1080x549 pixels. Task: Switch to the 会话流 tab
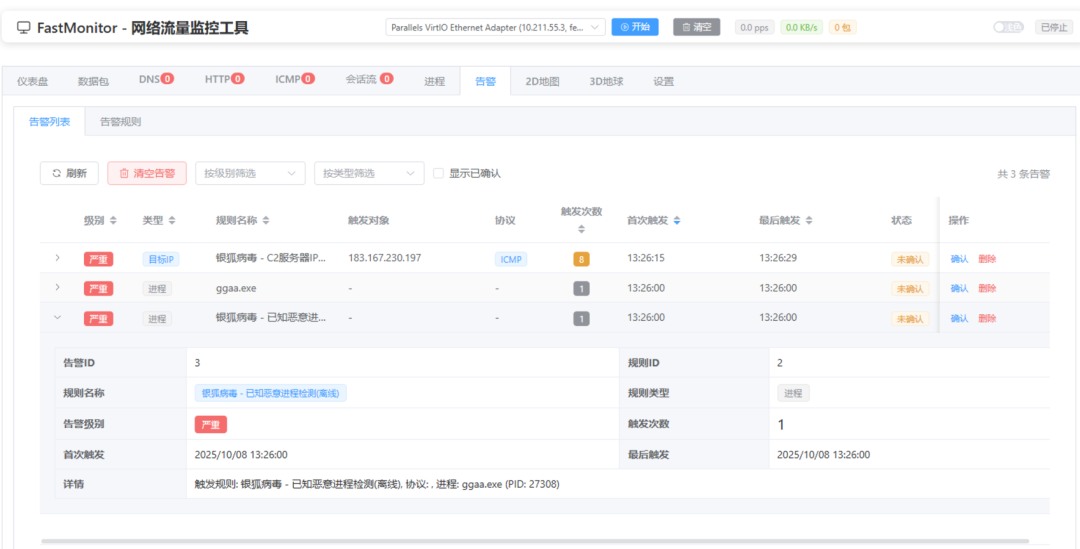pos(369,80)
